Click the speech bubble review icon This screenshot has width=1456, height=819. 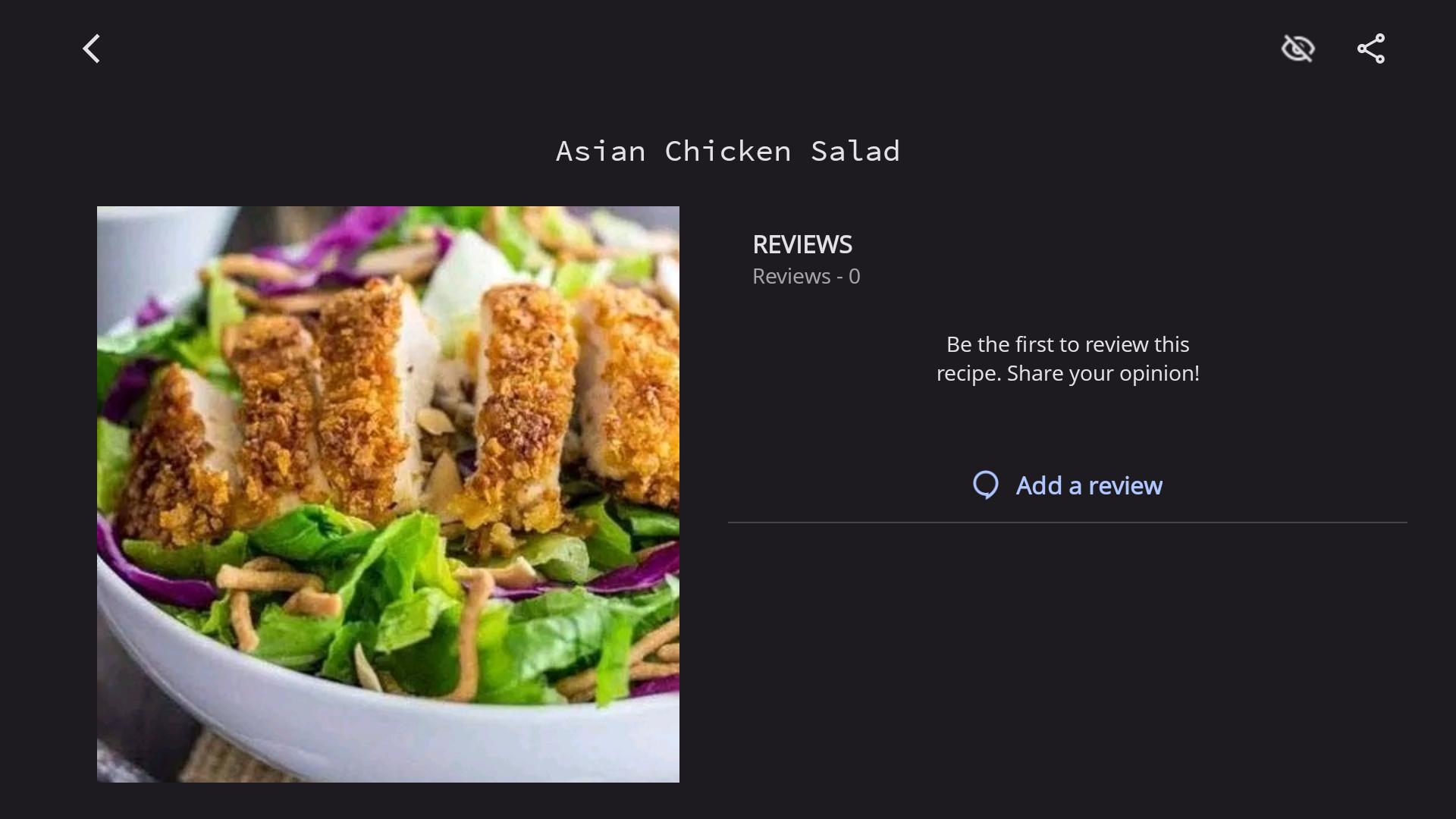click(x=986, y=485)
